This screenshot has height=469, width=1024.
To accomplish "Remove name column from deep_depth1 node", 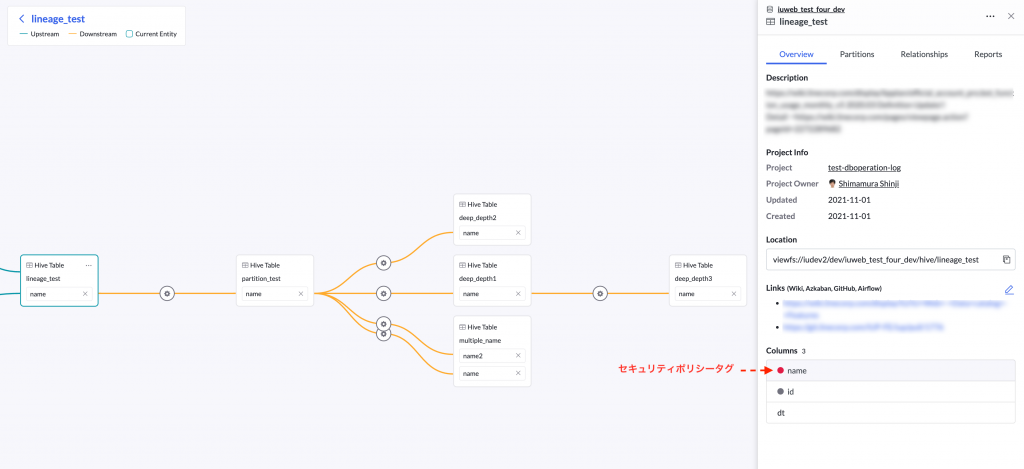I will click(518, 294).
